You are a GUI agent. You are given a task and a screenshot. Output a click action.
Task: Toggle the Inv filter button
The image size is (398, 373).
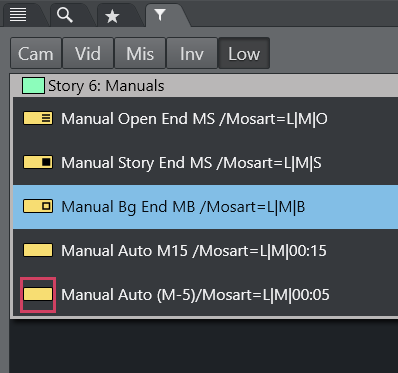(x=192, y=53)
